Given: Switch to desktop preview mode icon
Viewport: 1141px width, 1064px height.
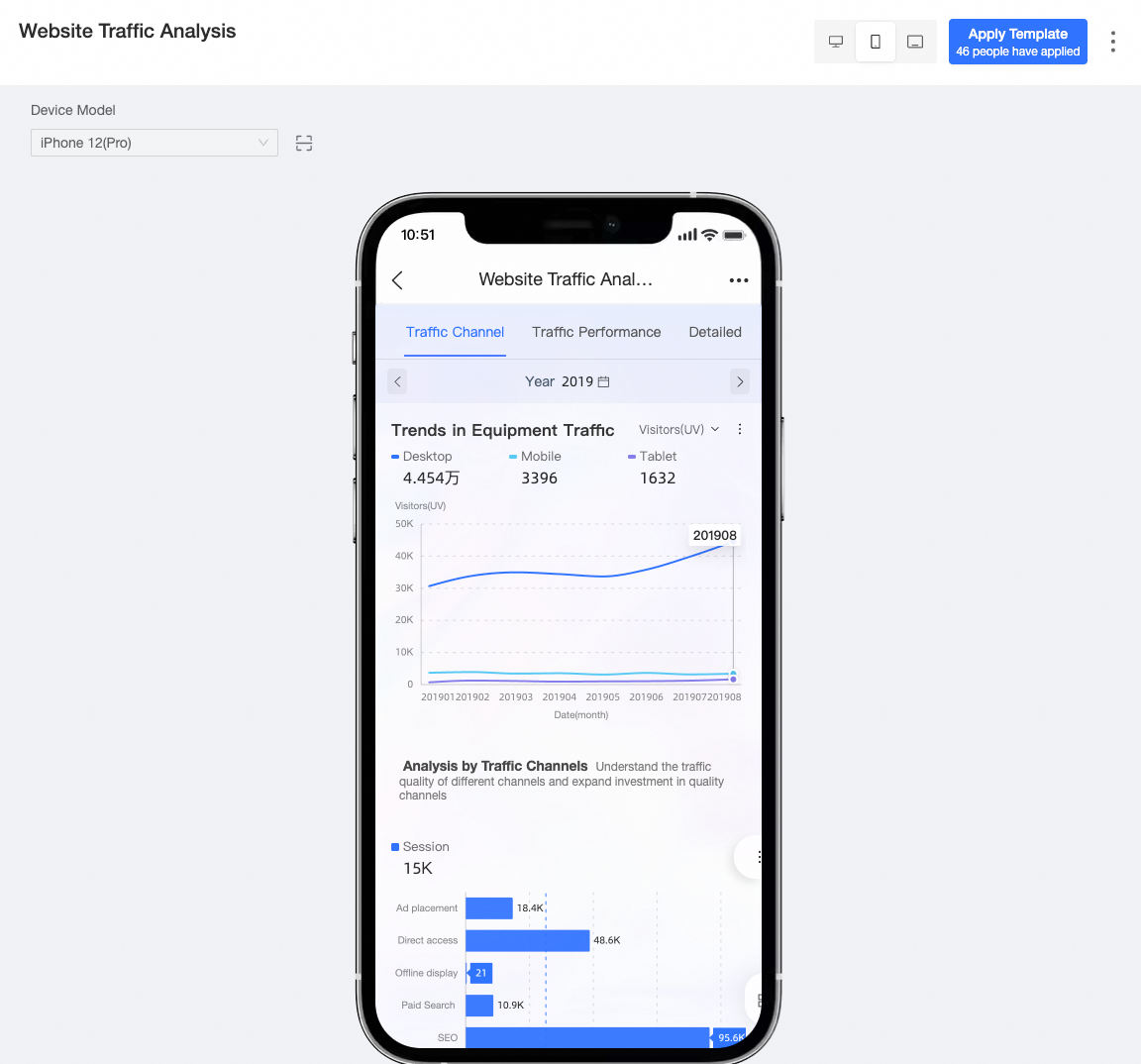Looking at the screenshot, I should click(835, 42).
